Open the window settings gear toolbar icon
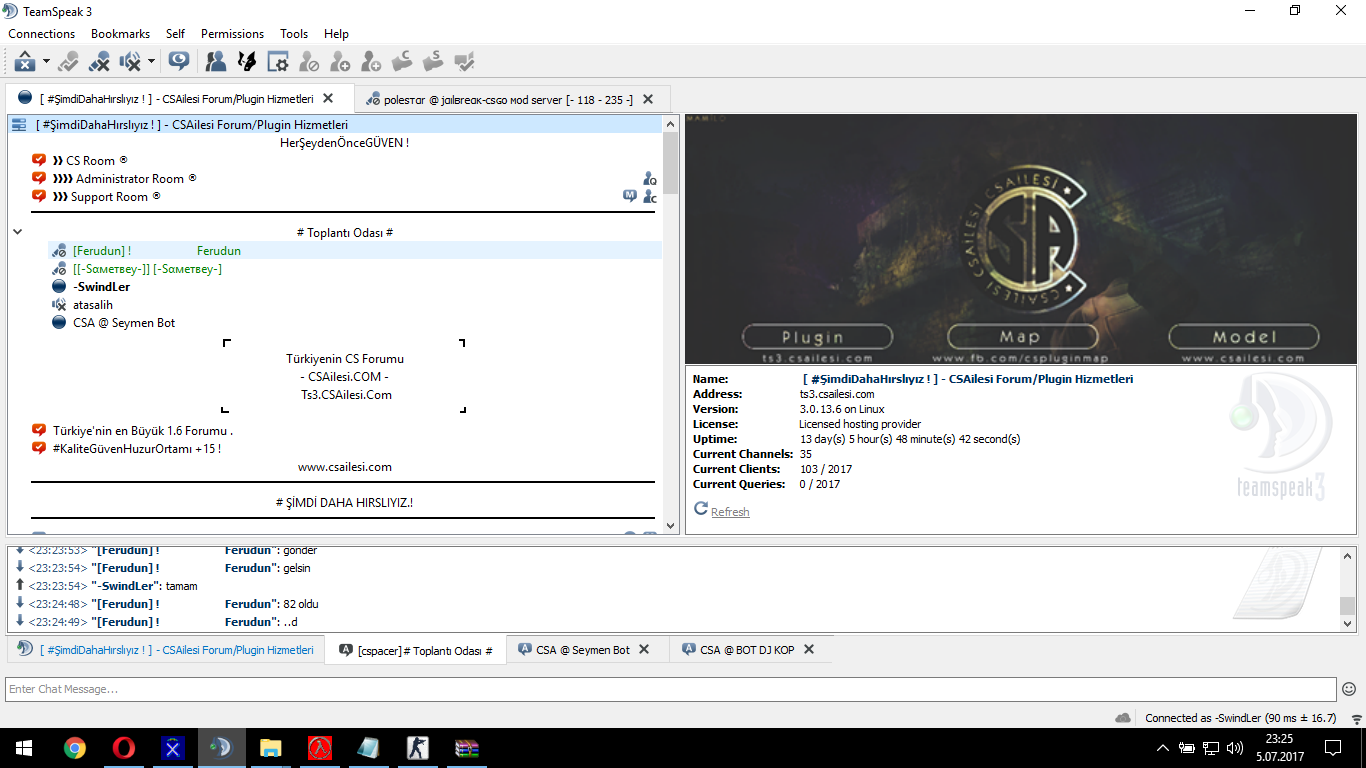 277,62
